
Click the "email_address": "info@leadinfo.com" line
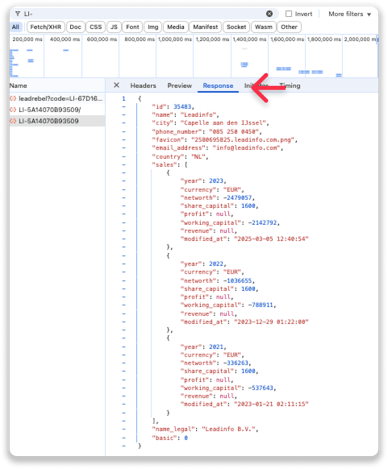point(217,148)
